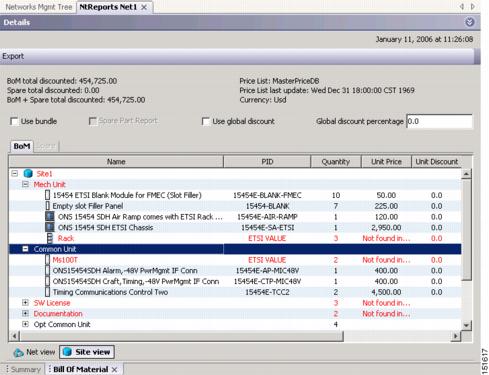Select the Rack row label
This screenshot has width=489, height=375.
click(66, 238)
